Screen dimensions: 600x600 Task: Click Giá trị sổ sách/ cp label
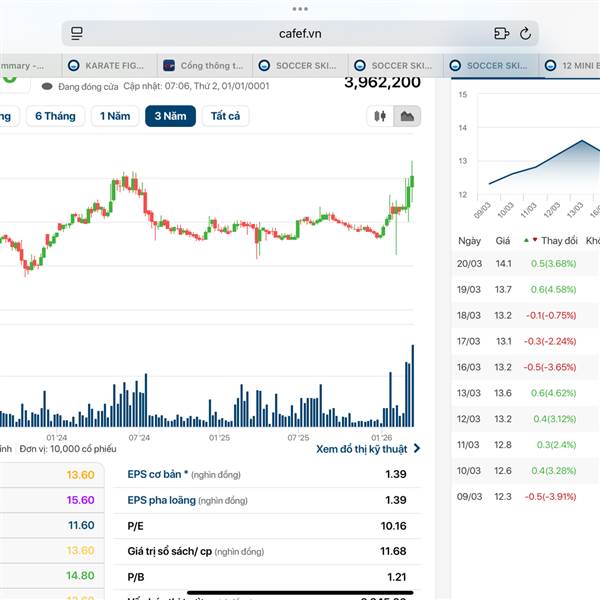pyautogui.click(x=170, y=551)
